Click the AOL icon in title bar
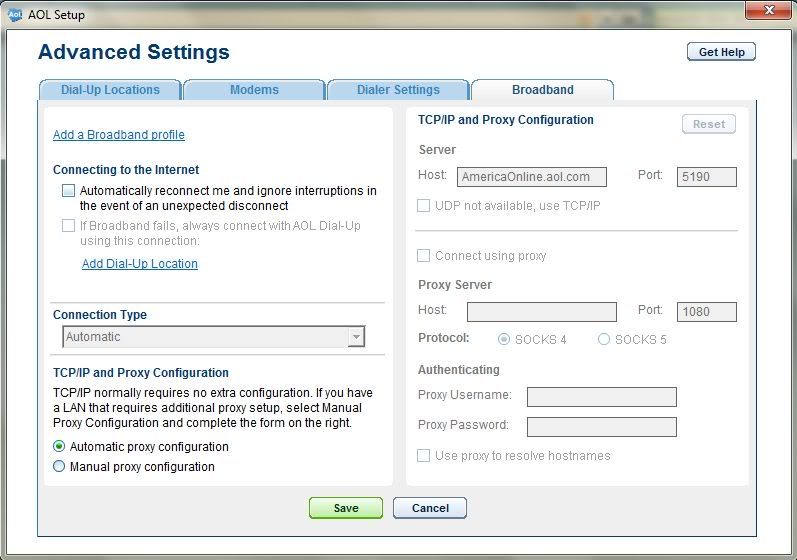This screenshot has height=560, width=797. point(15,14)
